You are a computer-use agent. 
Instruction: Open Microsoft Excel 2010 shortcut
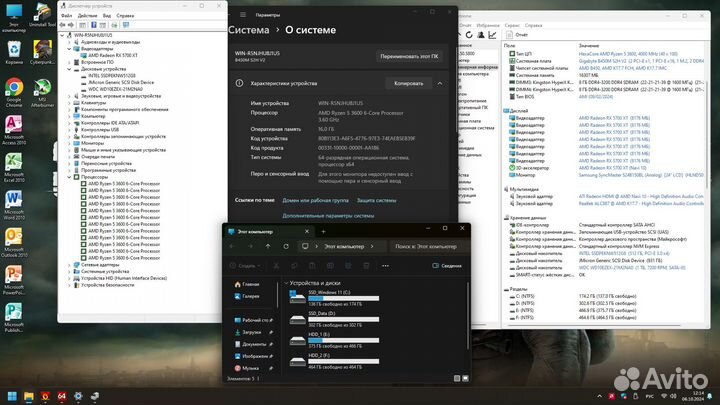point(14,168)
